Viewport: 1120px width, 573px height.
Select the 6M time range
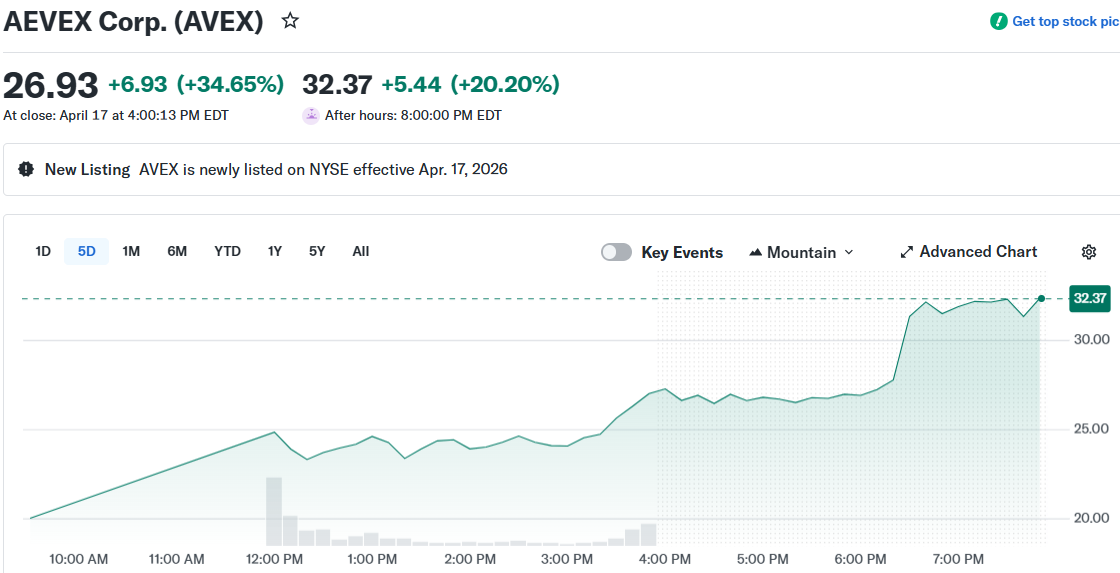coord(177,251)
